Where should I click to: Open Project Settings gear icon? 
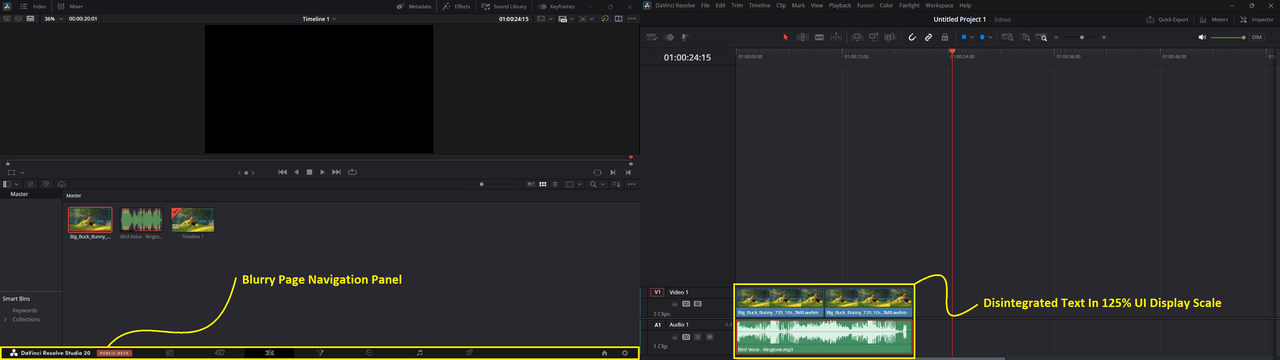pos(626,353)
